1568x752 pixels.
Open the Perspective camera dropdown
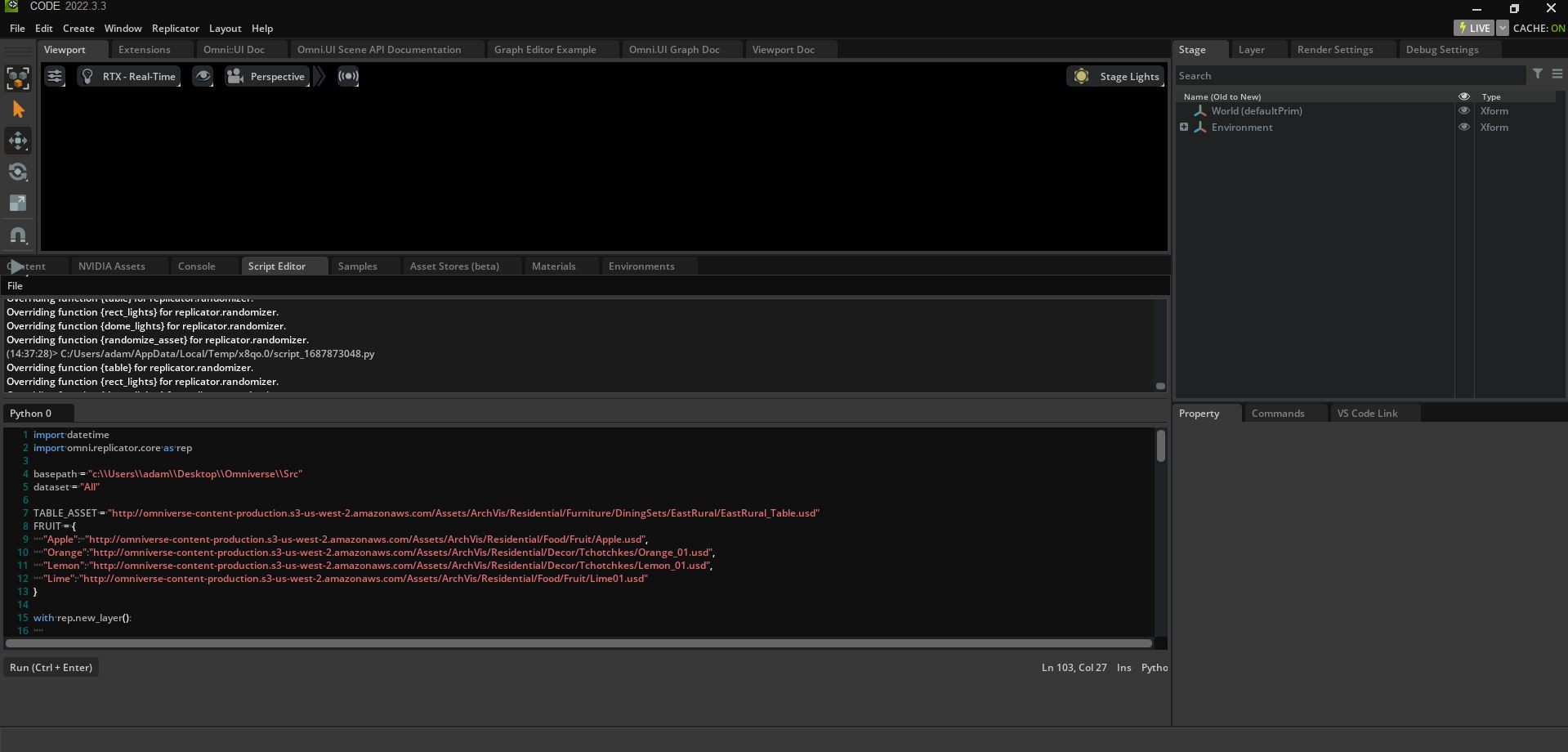tap(267, 76)
